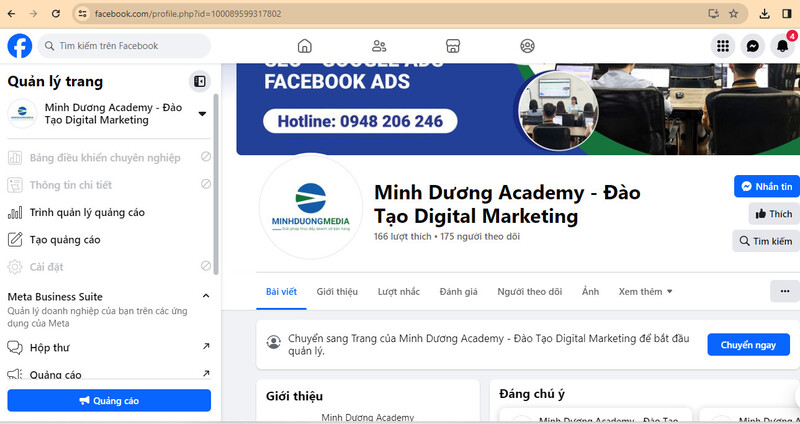
Task: Open the Friends icon in top navigation
Action: 379,46
